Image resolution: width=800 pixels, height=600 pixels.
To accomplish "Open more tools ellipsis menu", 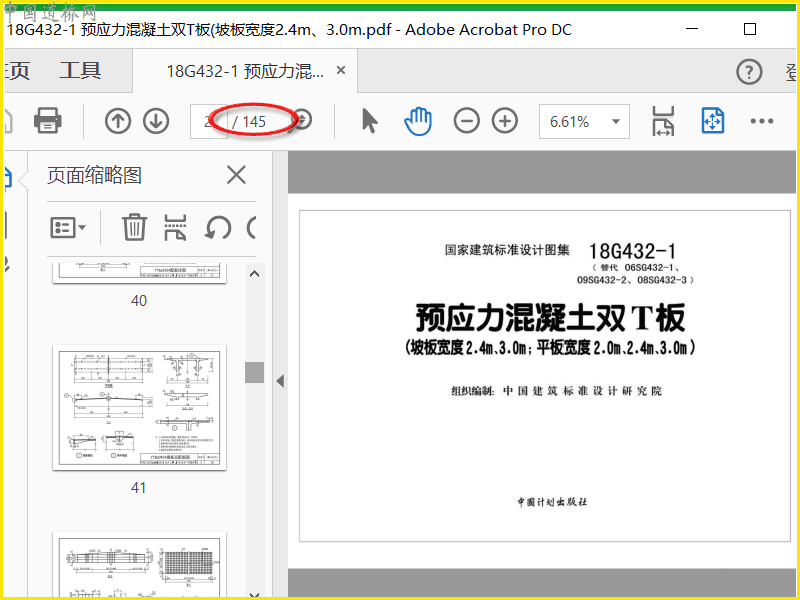I will (x=762, y=121).
